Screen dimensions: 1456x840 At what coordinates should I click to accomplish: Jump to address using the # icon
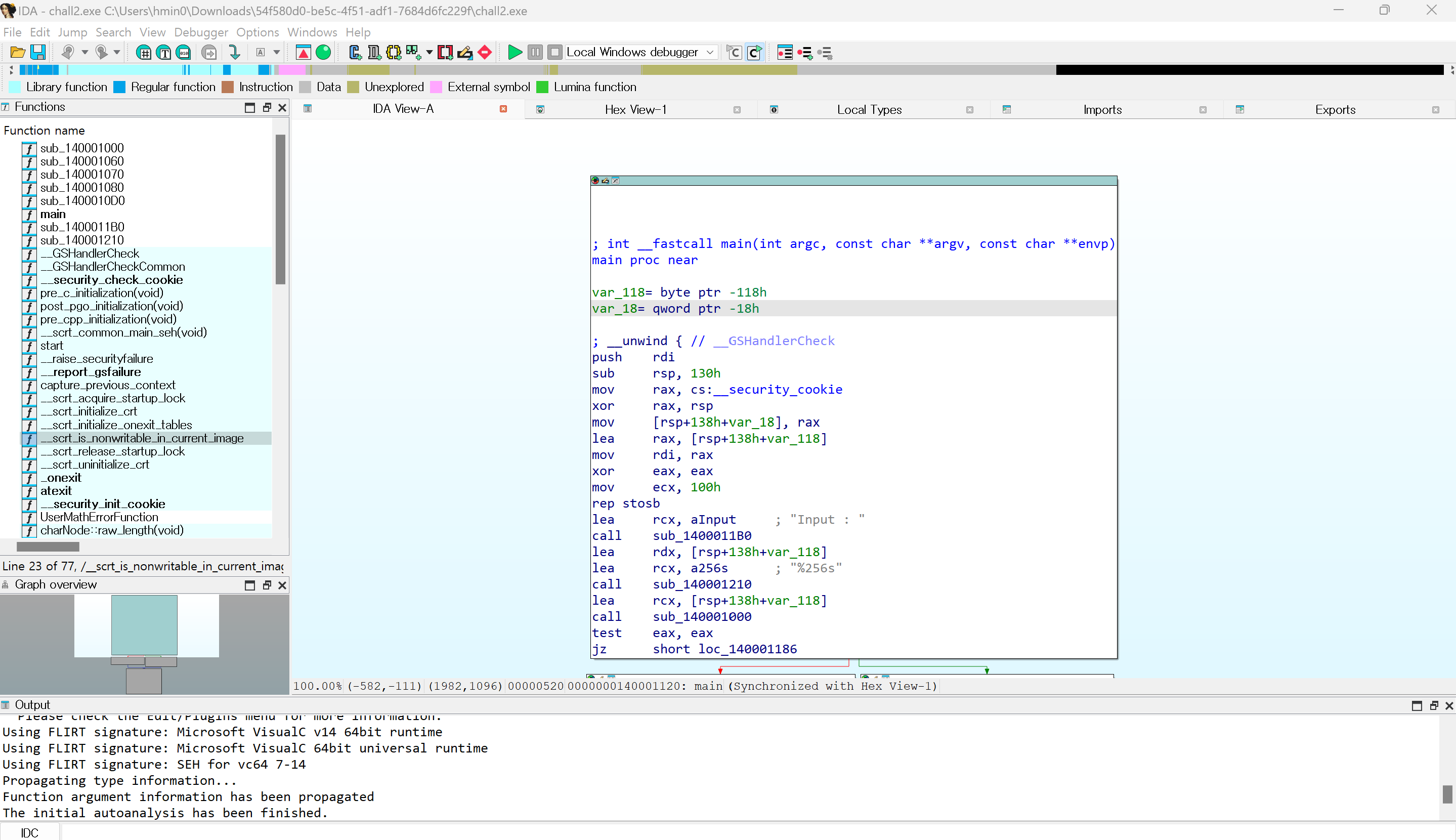(x=144, y=52)
